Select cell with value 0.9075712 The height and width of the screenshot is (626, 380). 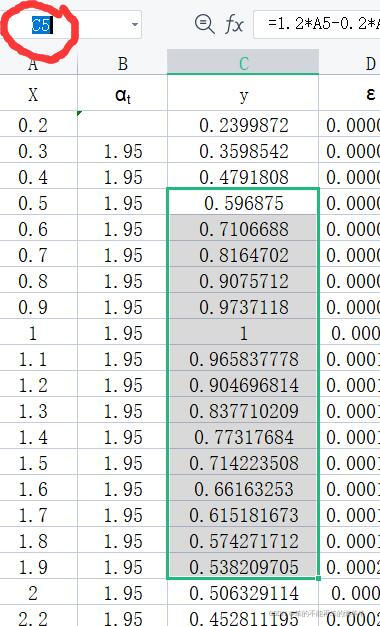[243, 281]
